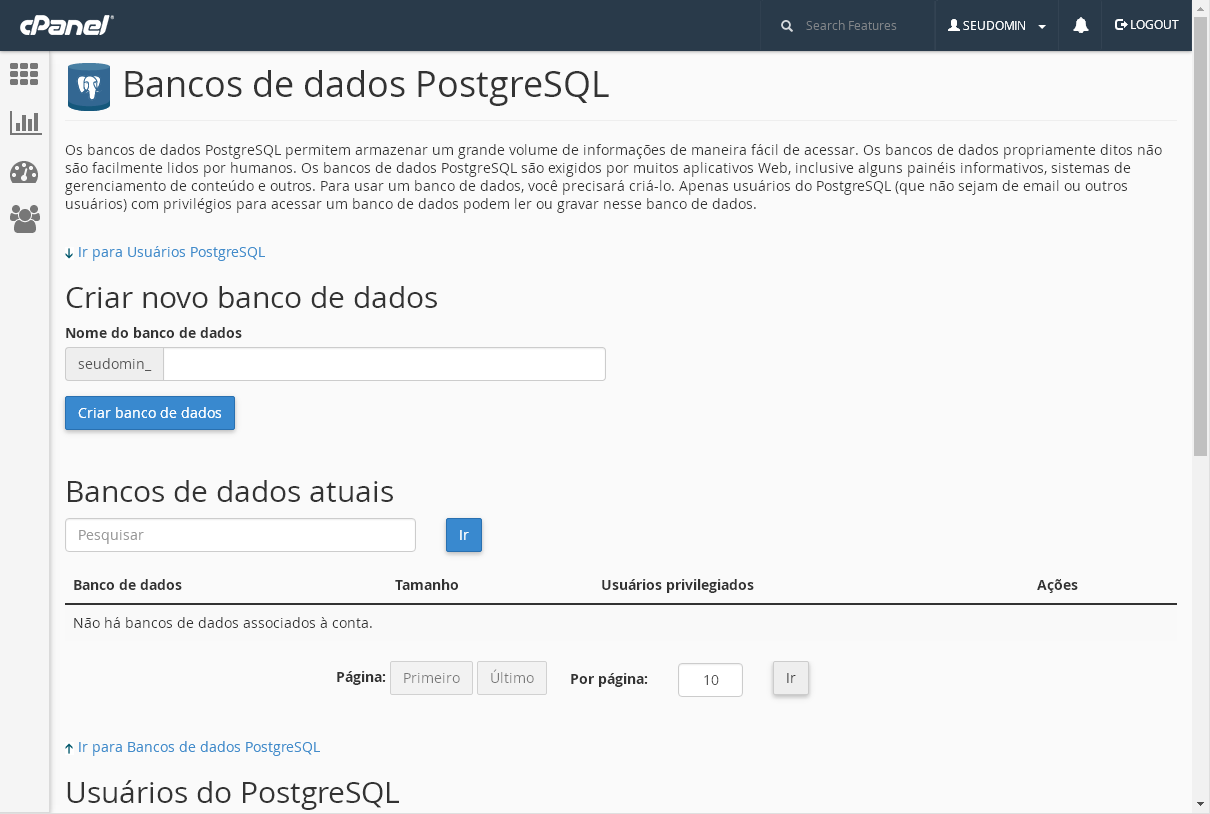Click the vertical scrollbar thumb
Image resolution: width=1210 pixels, height=814 pixels.
[x=1201, y=236]
